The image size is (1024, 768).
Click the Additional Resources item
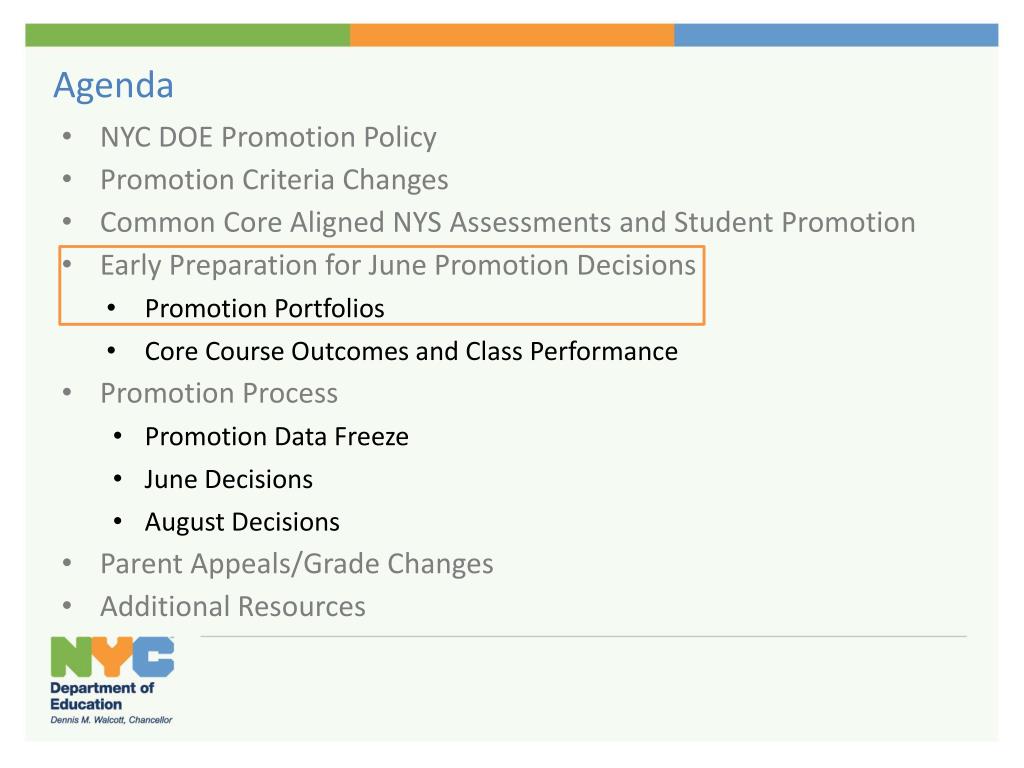click(232, 606)
